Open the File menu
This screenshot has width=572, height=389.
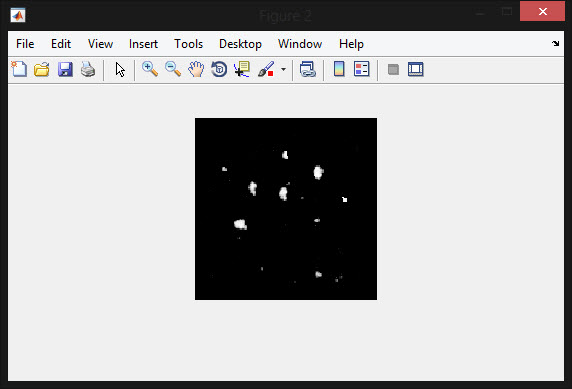[25, 44]
